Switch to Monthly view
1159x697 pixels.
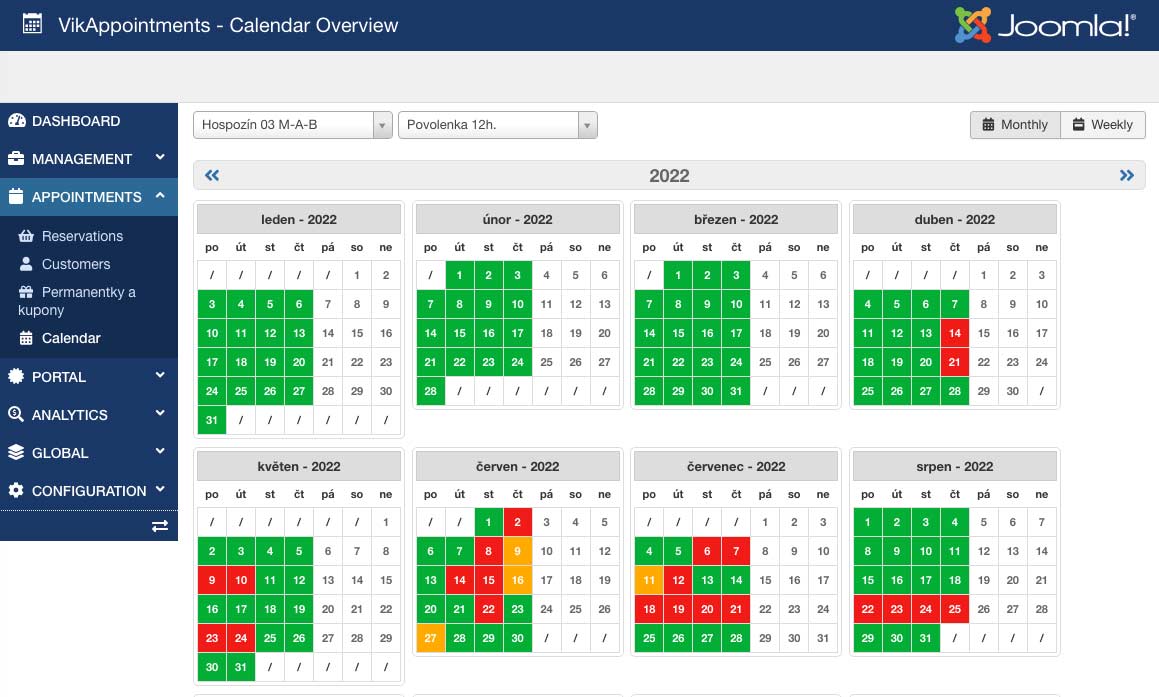click(x=1016, y=125)
